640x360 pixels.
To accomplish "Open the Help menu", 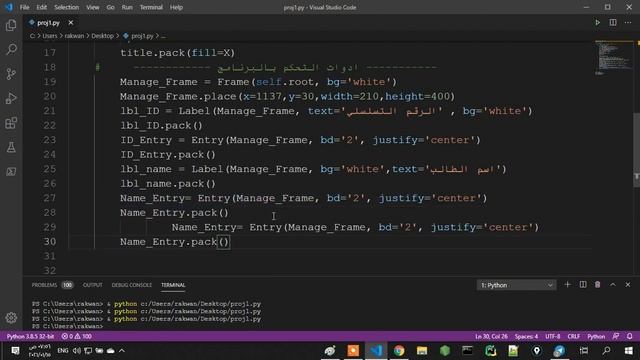I will tap(176, 7).
